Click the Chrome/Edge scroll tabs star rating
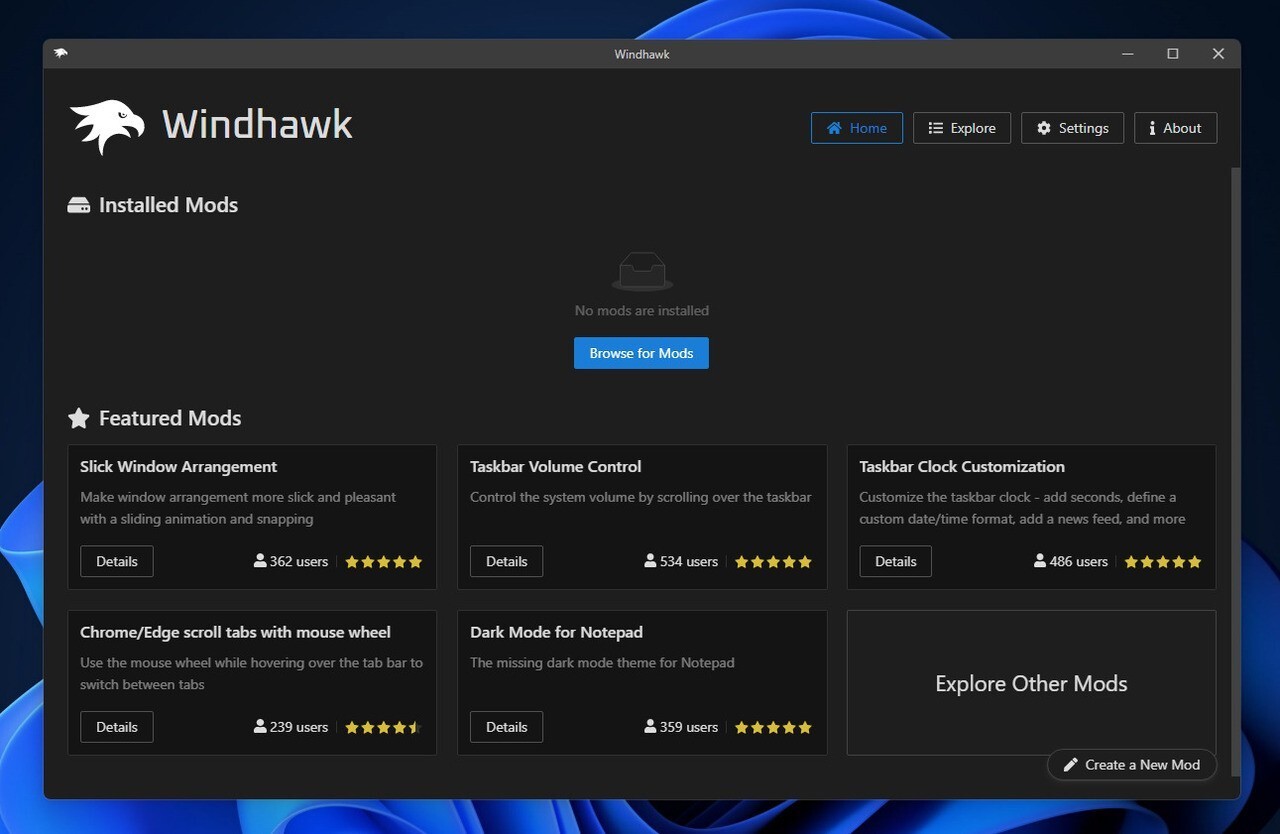The image size is (1280, 834). click(x=384, y=727)
